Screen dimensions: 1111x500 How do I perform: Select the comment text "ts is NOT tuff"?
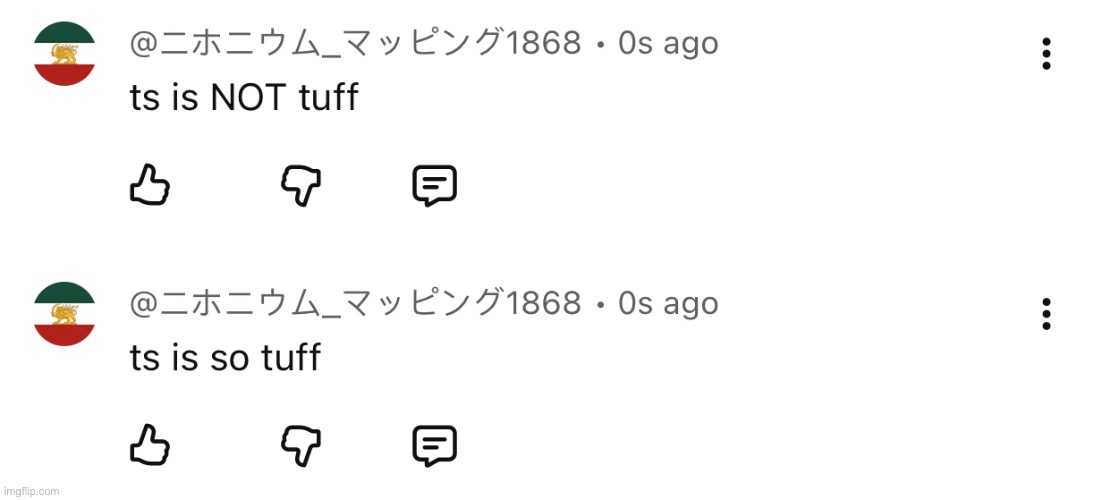pyautogui.click(x=243, y=98)
